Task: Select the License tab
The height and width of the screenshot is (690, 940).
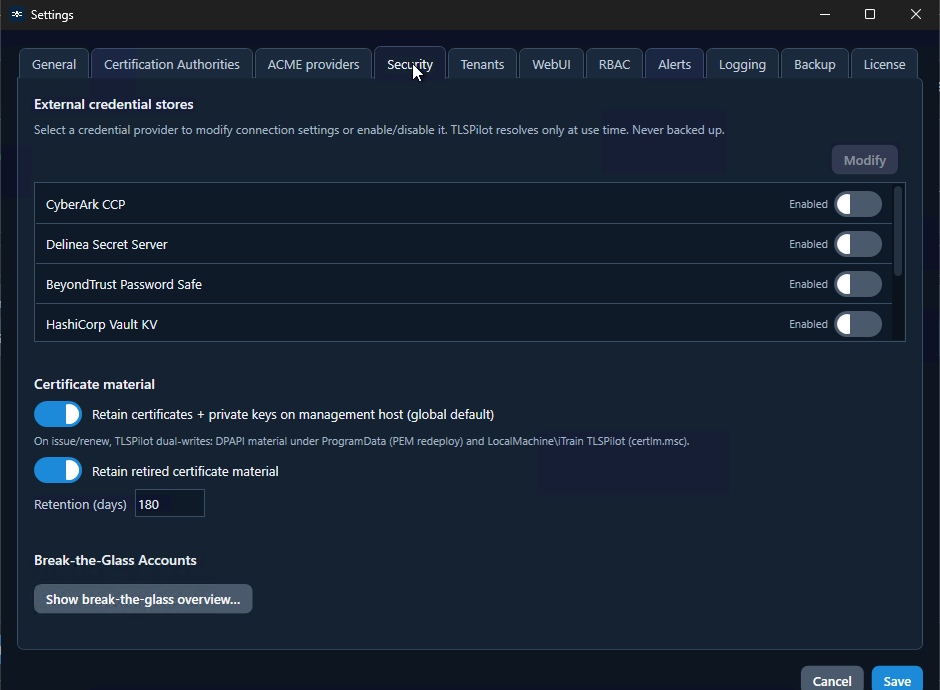Action: coord(884,64)
